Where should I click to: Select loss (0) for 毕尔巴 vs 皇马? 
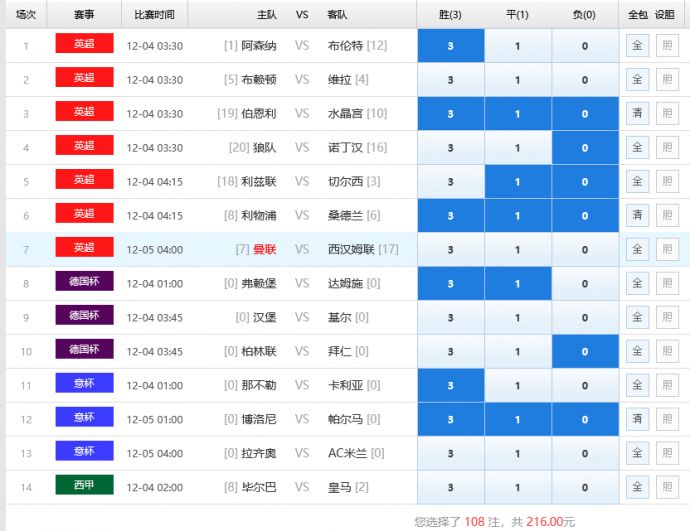pyautogui.click(x=585, y=488)
